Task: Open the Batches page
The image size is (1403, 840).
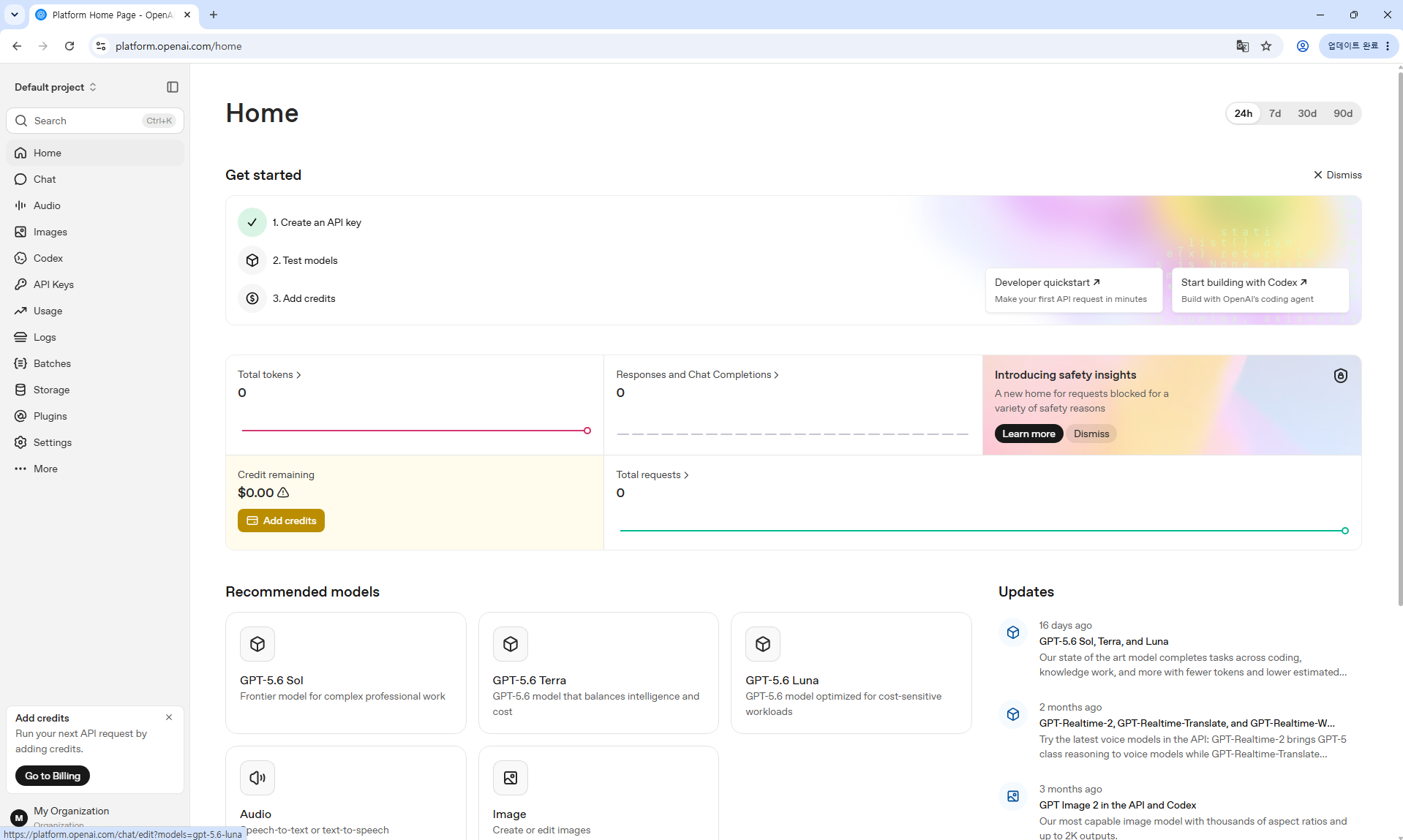Action: (95, 363)
